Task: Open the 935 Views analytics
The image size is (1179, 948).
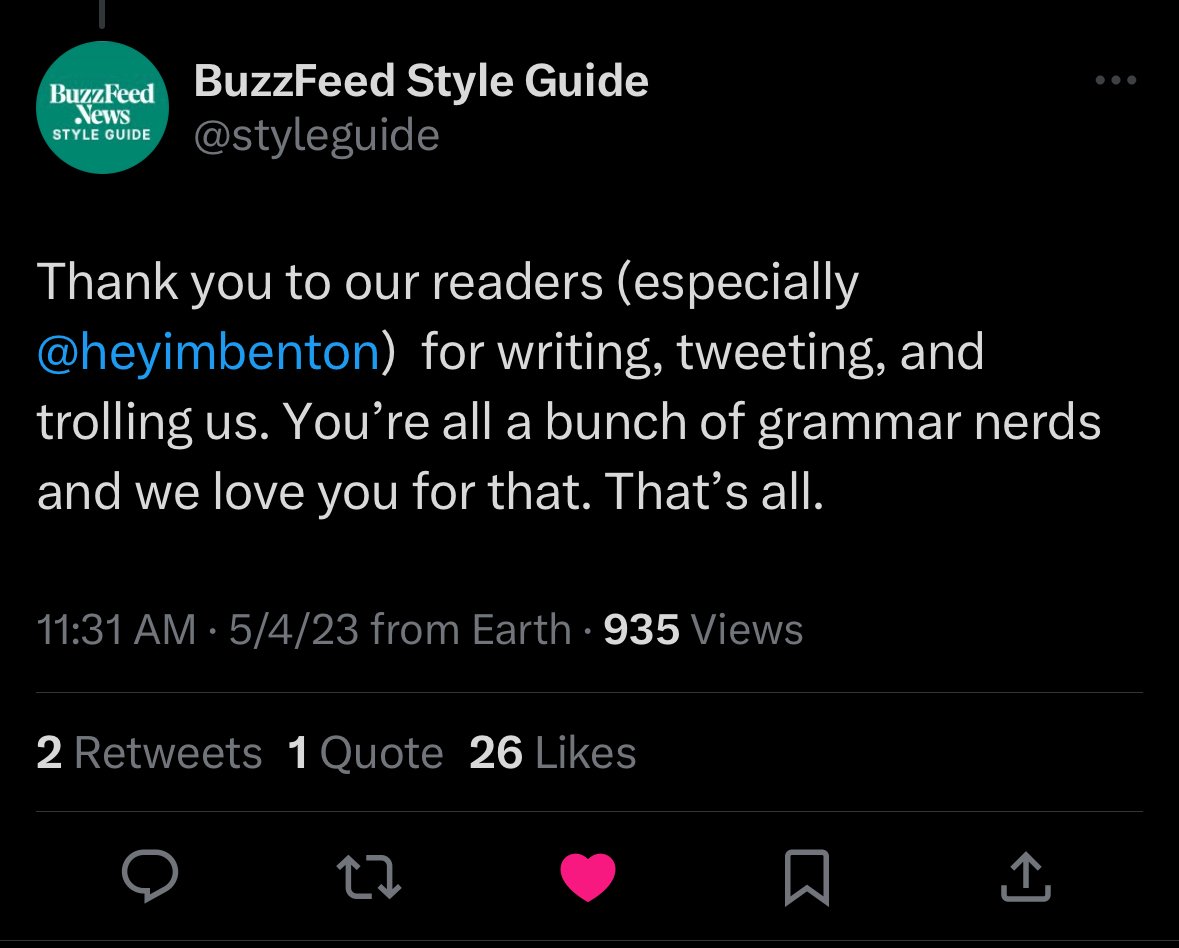Action: click(x=703, y=630)
